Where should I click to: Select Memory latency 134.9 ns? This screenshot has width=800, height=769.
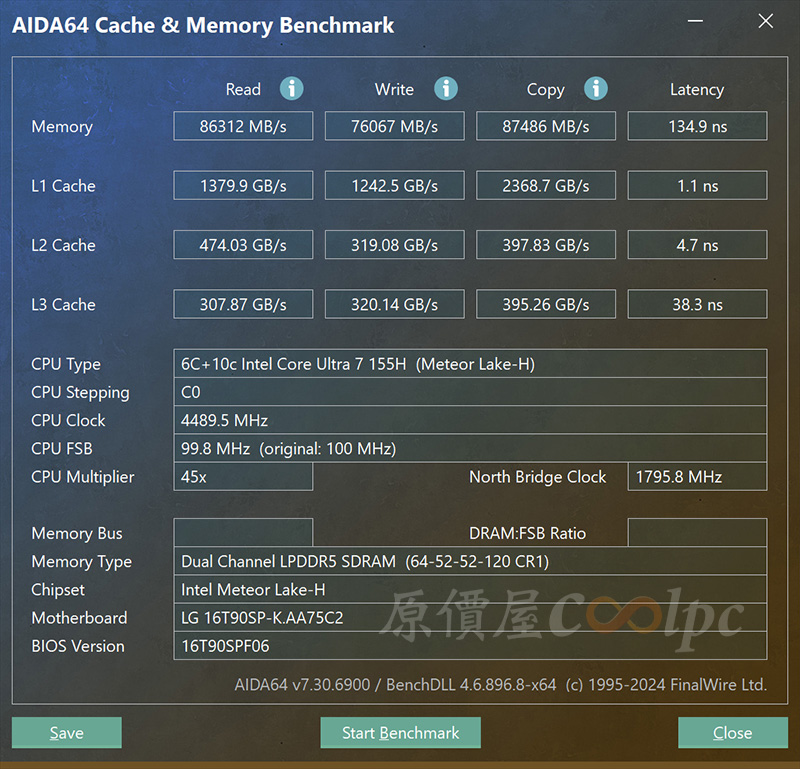click(x=697, y=126)
